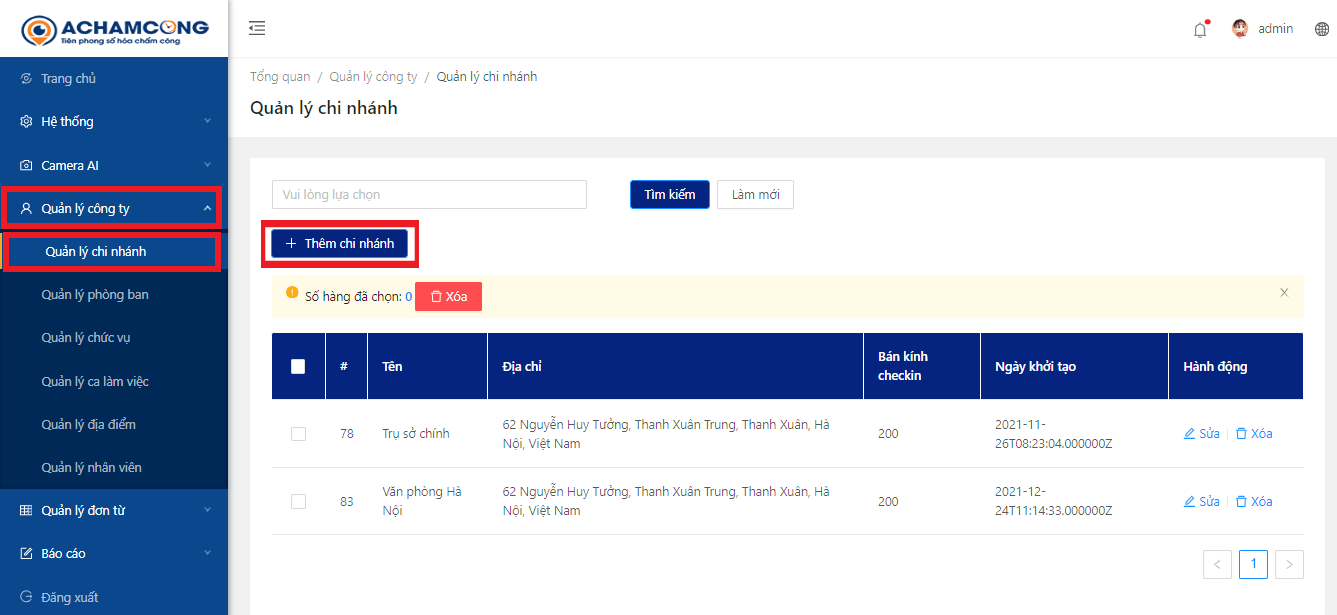Check the box for row 78
Viewport: 1337px width, 615px height.
click(x=298, y=434)
